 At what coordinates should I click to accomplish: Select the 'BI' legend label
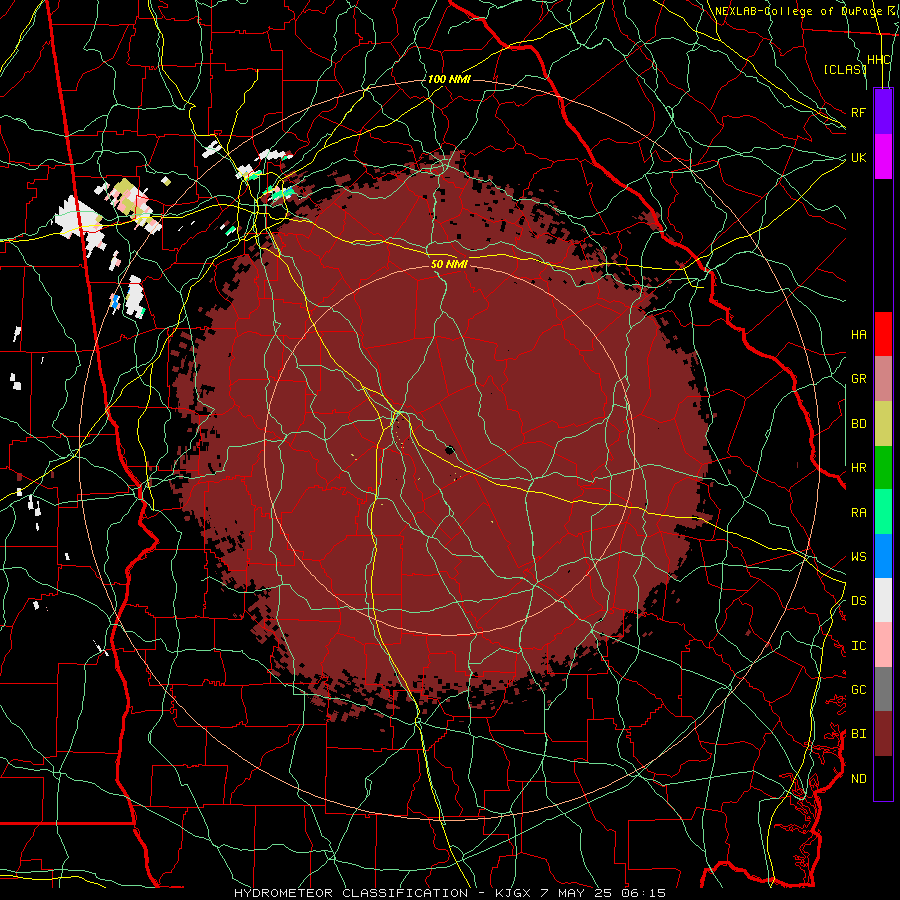[858, 734]
